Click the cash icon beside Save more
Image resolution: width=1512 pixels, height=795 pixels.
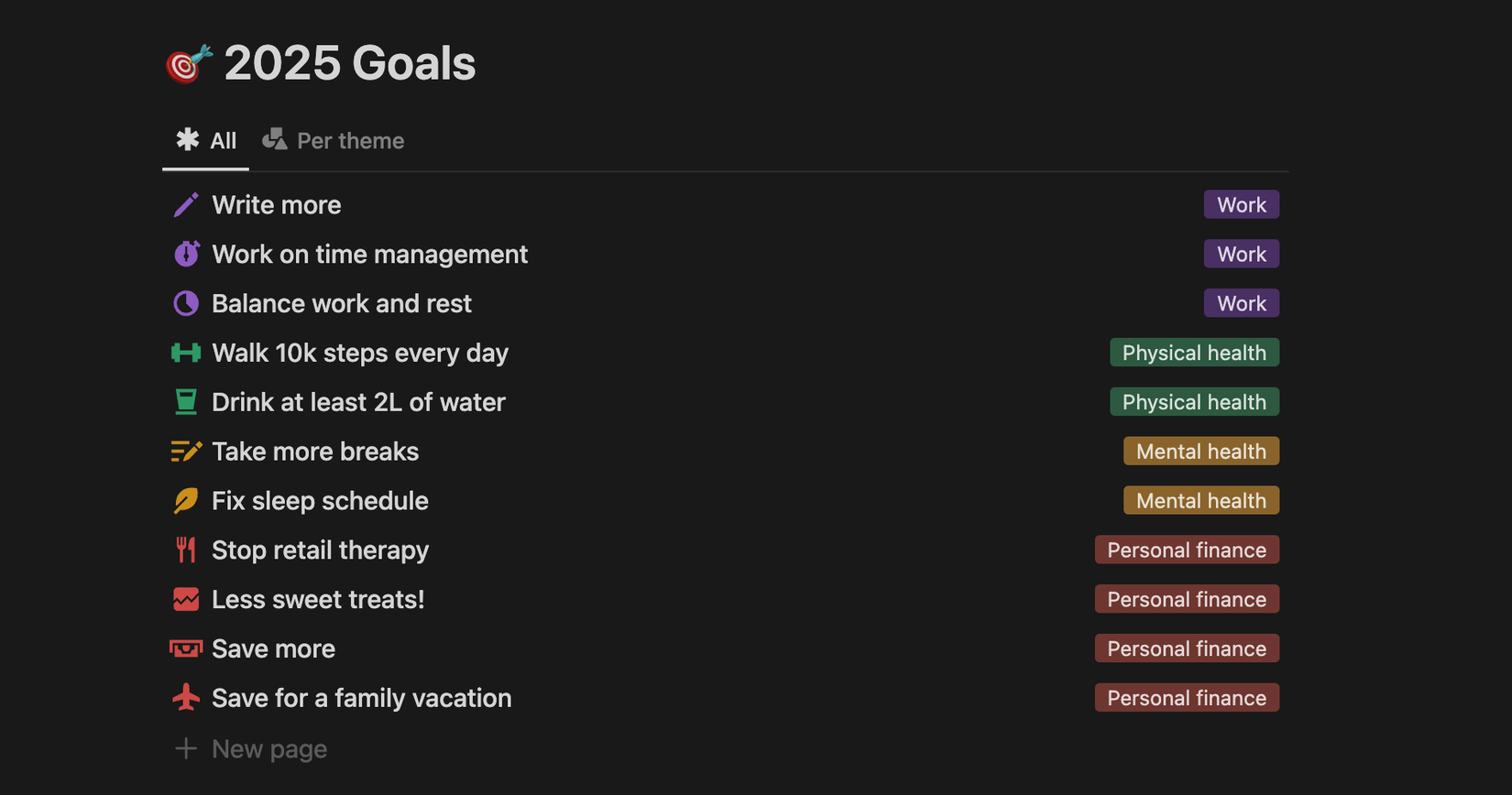pyautogui.click(x=186, y=648)
